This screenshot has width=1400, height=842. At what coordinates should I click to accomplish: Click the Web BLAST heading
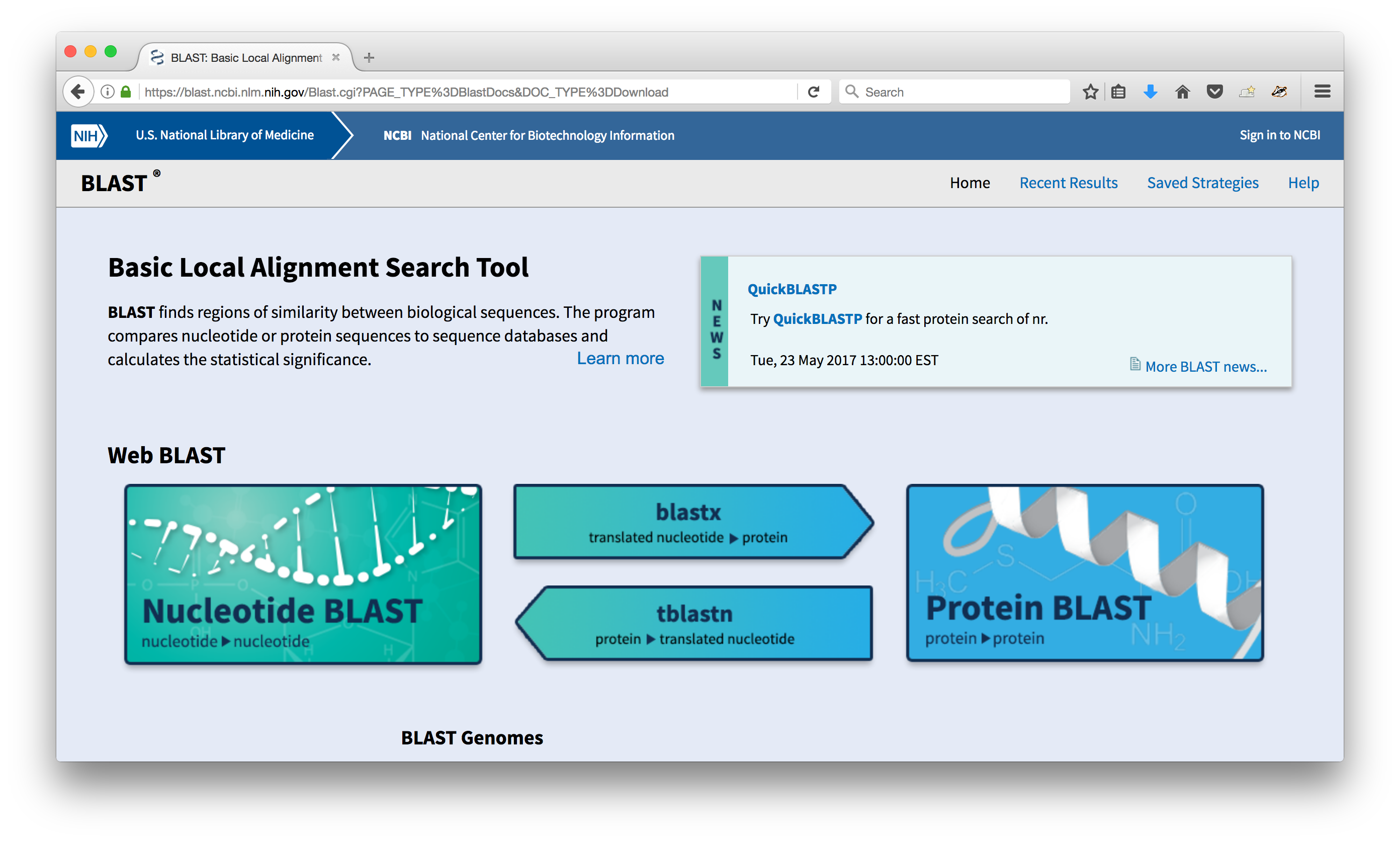tap(166, 455)
